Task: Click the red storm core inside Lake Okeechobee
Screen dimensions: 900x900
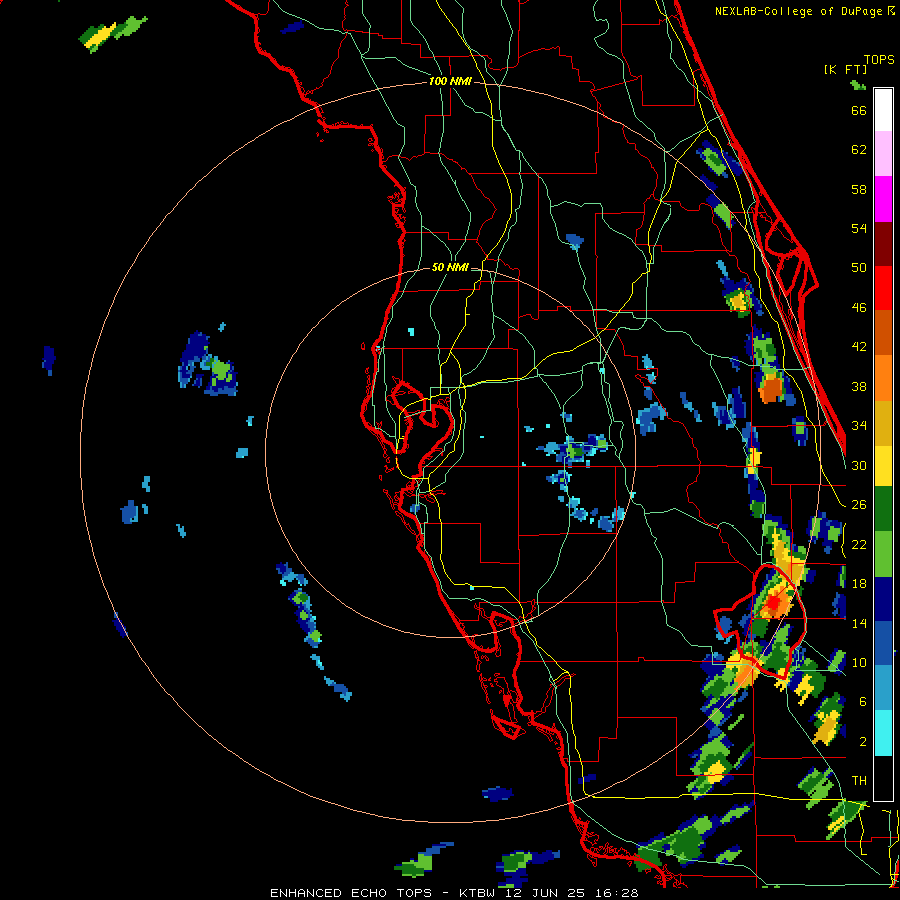Action: (x=774, y=603)
